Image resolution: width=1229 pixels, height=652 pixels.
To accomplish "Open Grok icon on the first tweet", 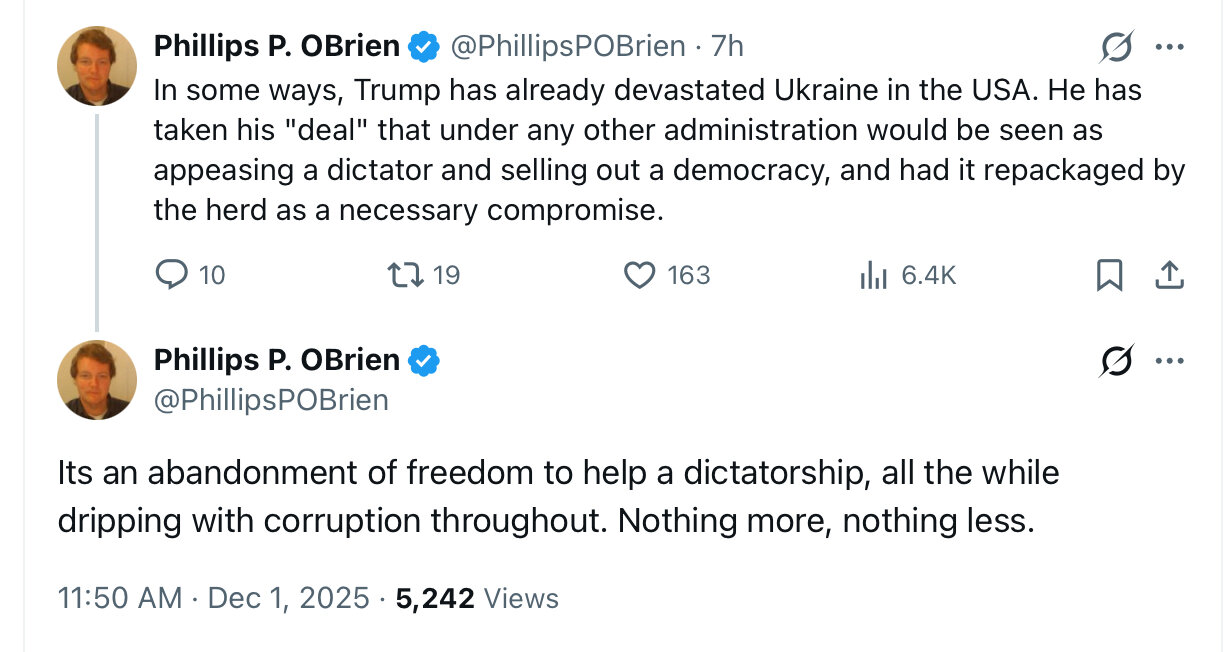I will tap(1116, 47).
